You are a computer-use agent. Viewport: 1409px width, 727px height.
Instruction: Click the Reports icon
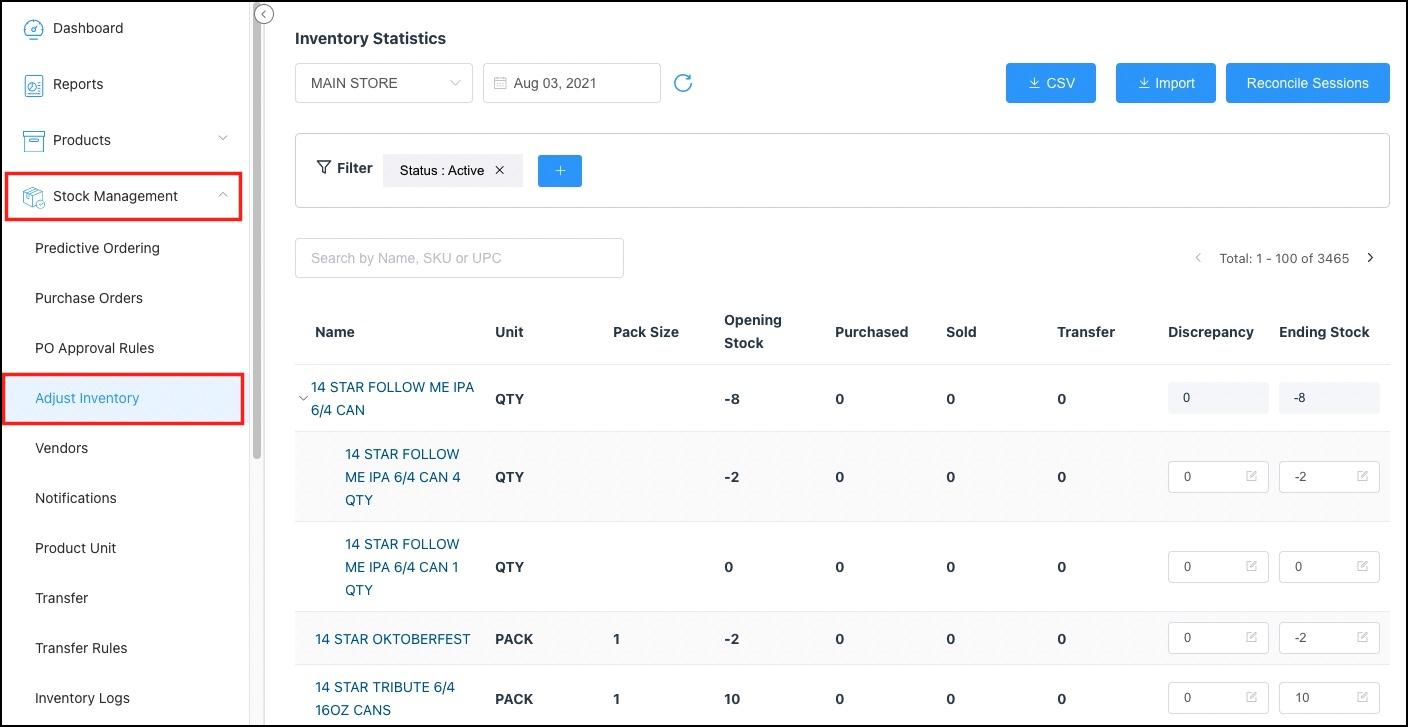click(x=33, y=84)
